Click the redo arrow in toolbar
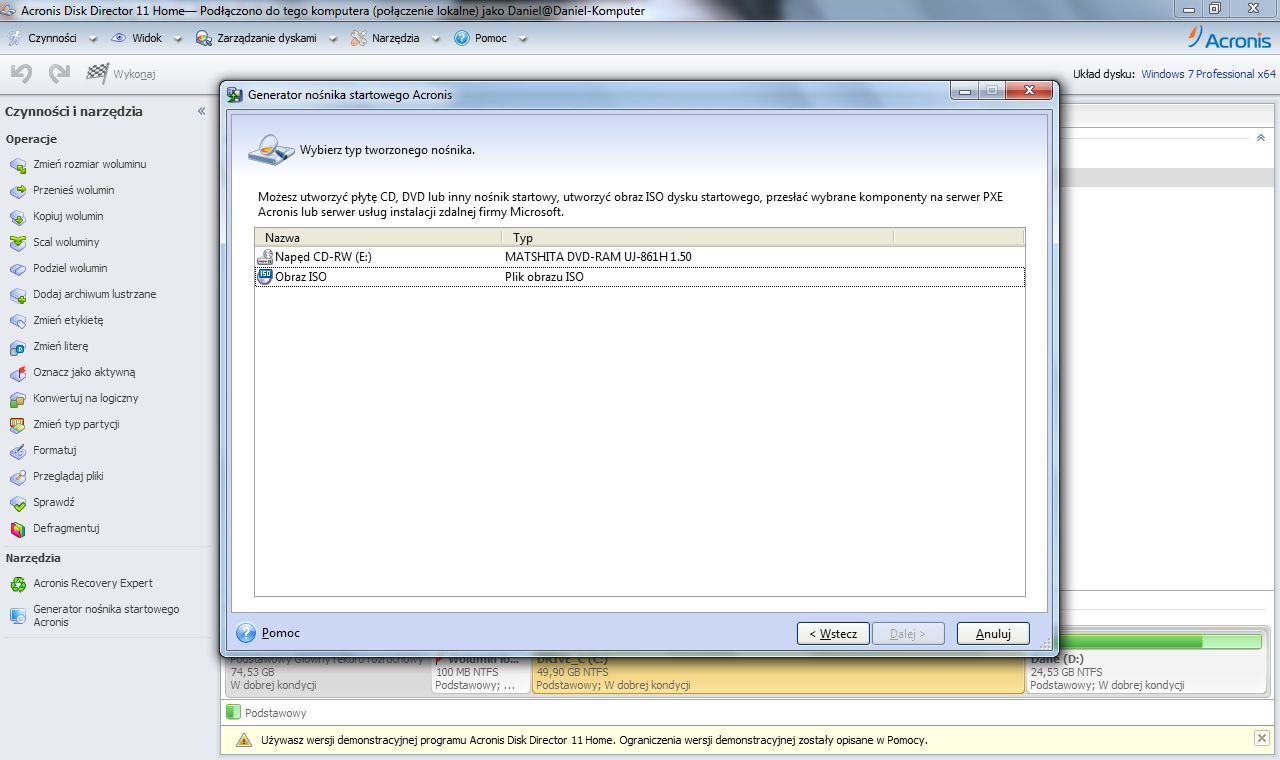Viewport: 1280px width, 760px height. pyautogui.click(x=59, y=73)
